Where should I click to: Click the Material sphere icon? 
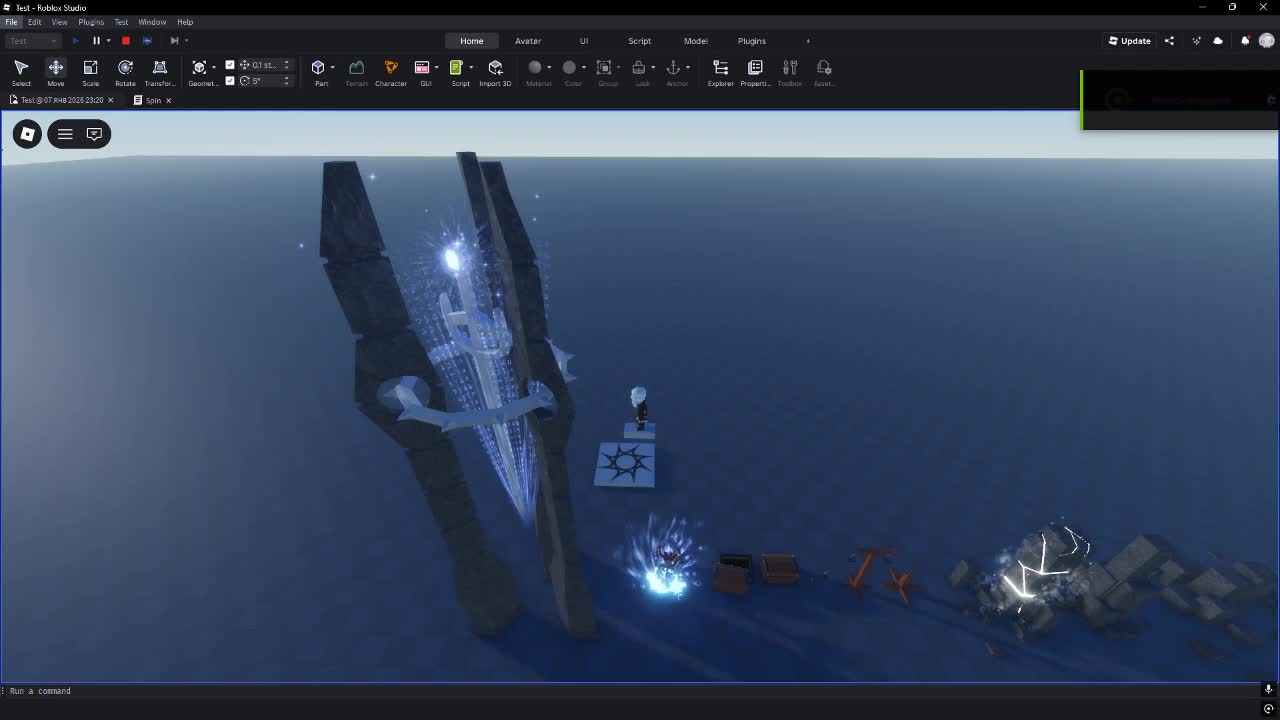[535, 67]
